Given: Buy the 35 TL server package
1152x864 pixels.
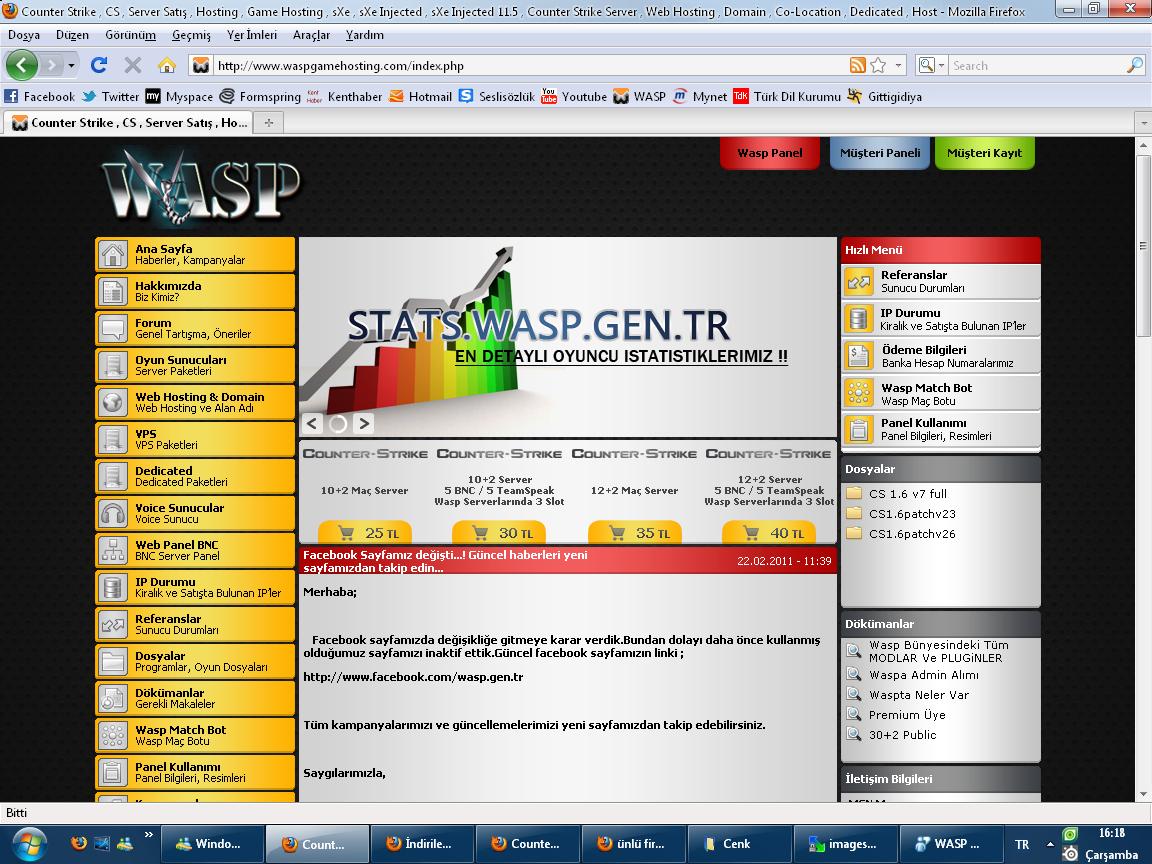Looking at the screenshot, I should point(635,533).
